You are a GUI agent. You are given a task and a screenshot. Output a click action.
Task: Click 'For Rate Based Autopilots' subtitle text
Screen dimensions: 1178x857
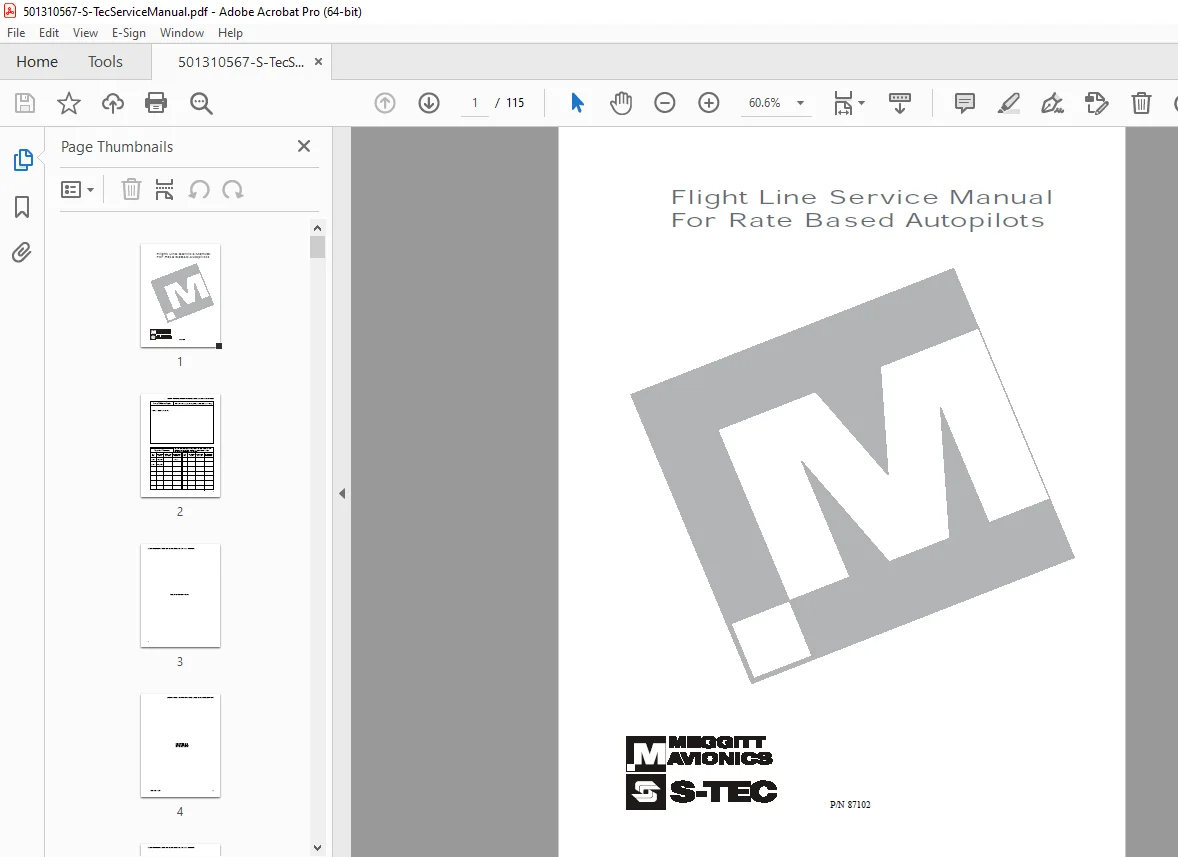point(857,220)
